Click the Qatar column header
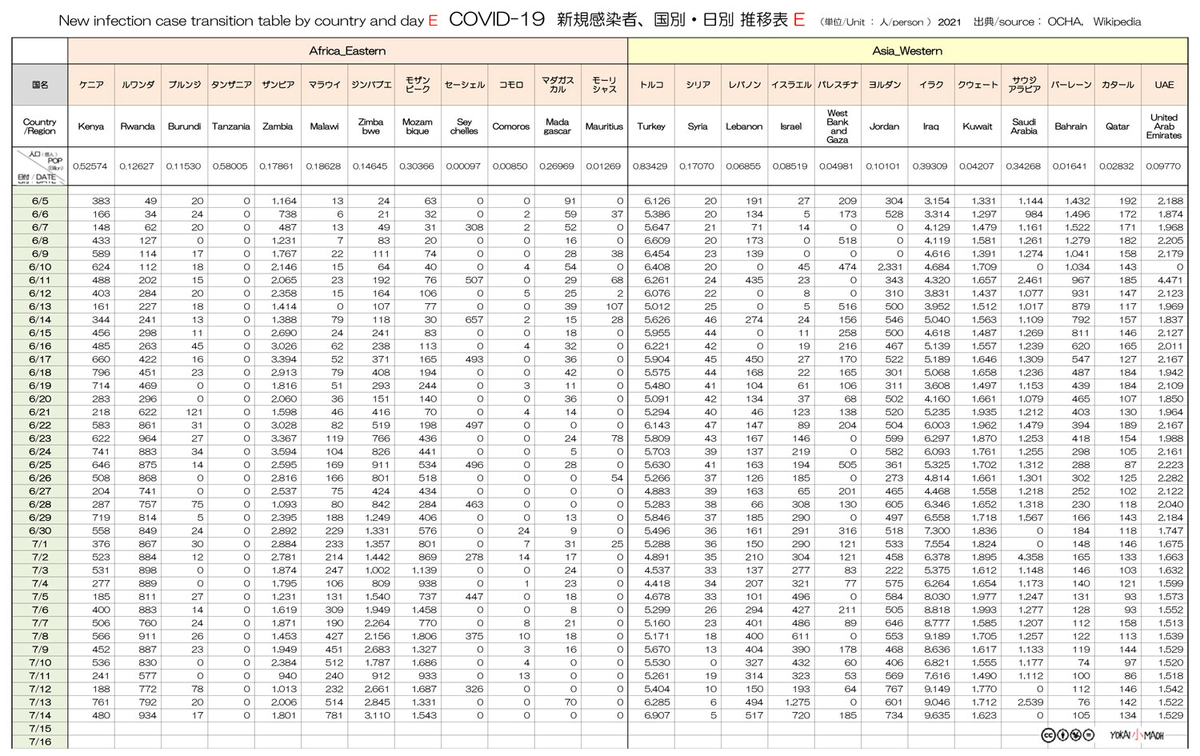 (x=1117, y=127)
